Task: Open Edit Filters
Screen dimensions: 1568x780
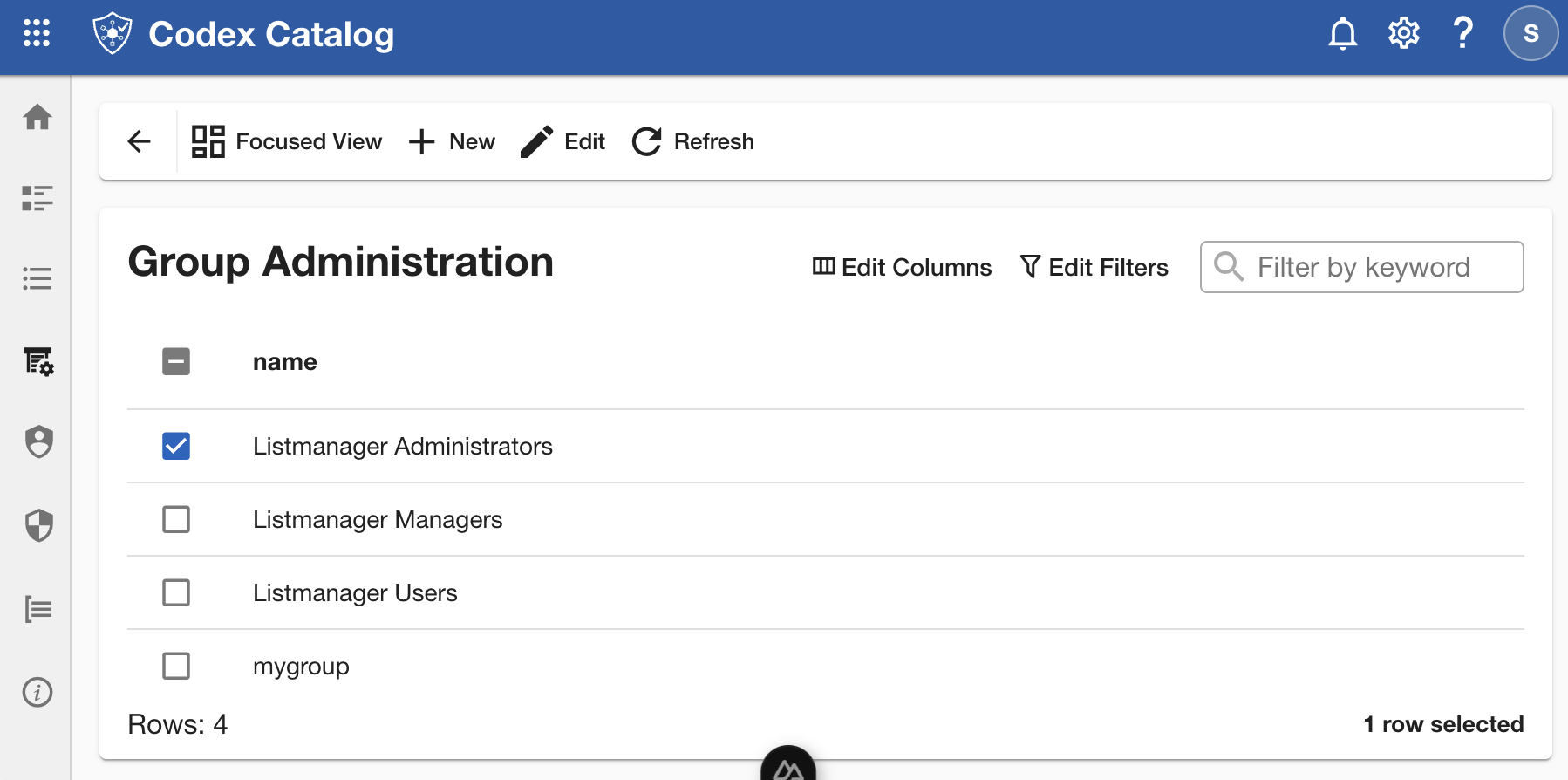Action: 1094,267
